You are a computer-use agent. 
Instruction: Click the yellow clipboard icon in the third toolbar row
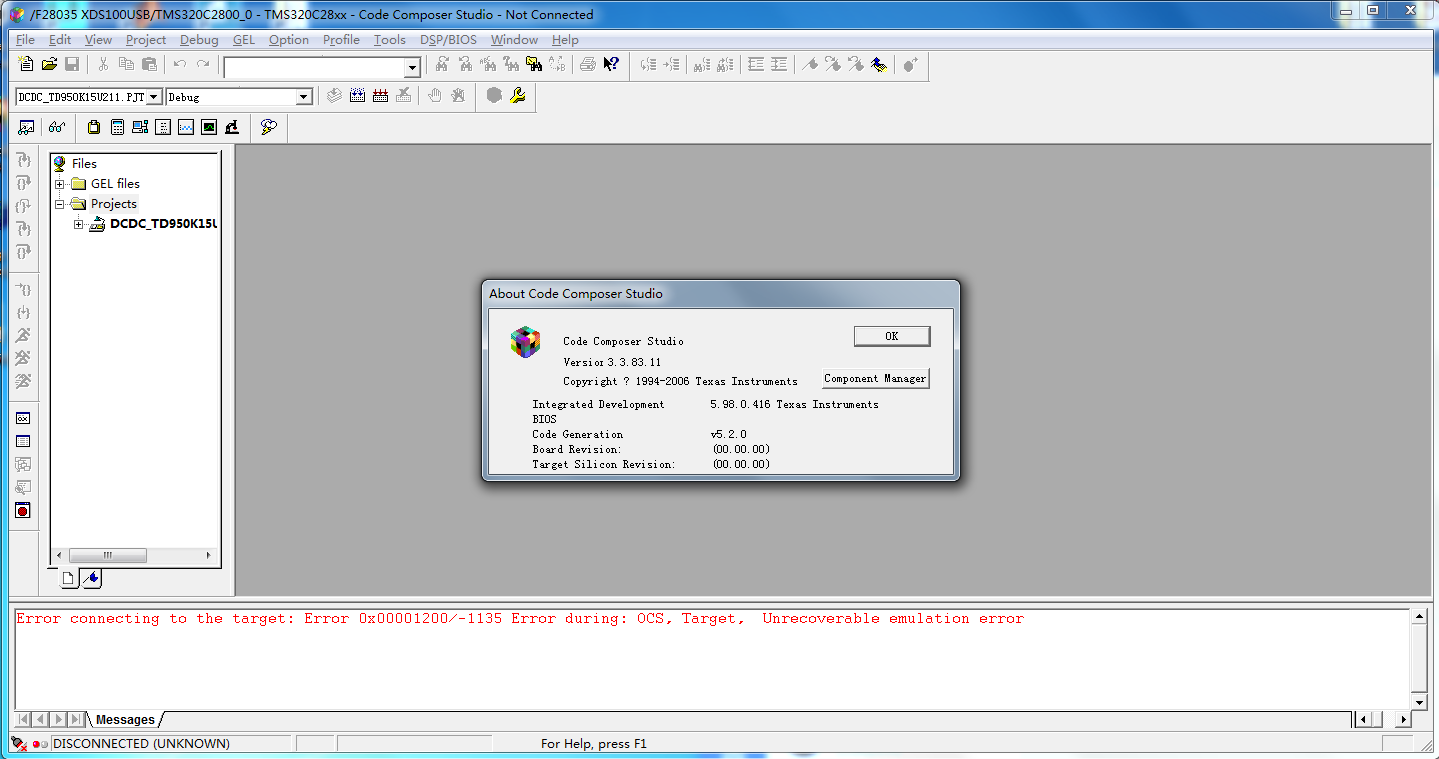click(94, 127)
